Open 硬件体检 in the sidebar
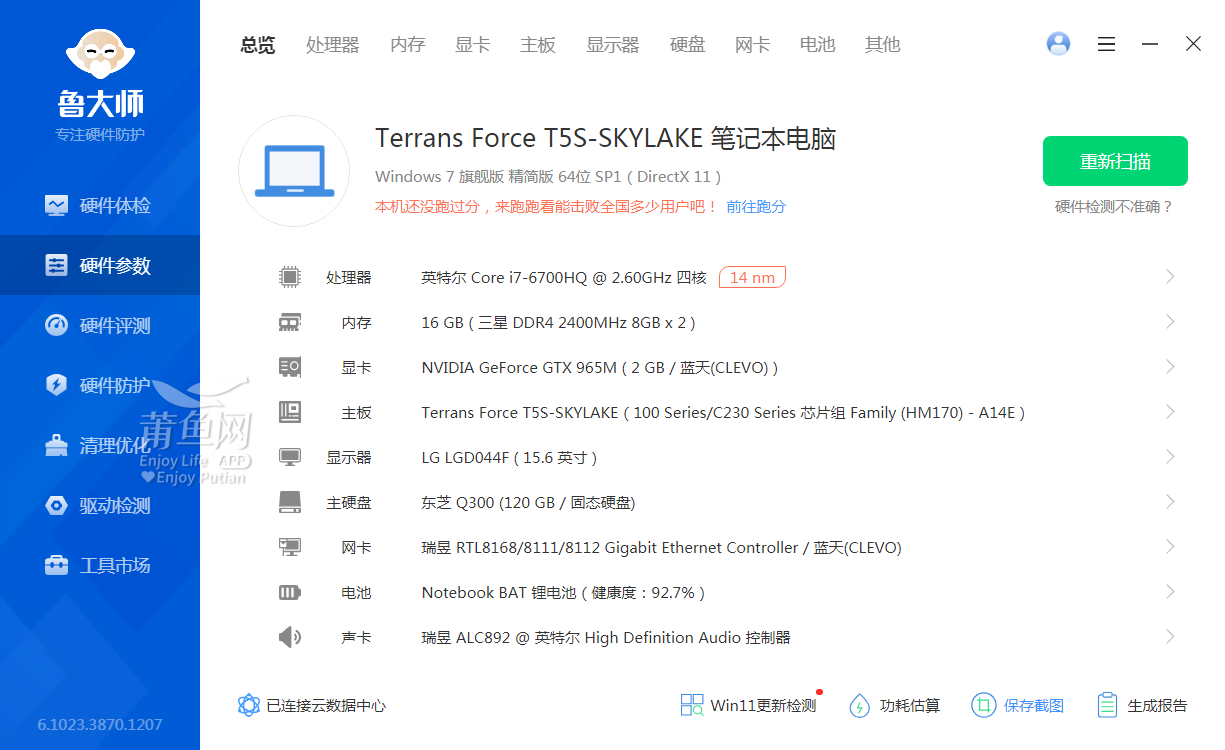Screen dimensions: 1225x750 100,205
